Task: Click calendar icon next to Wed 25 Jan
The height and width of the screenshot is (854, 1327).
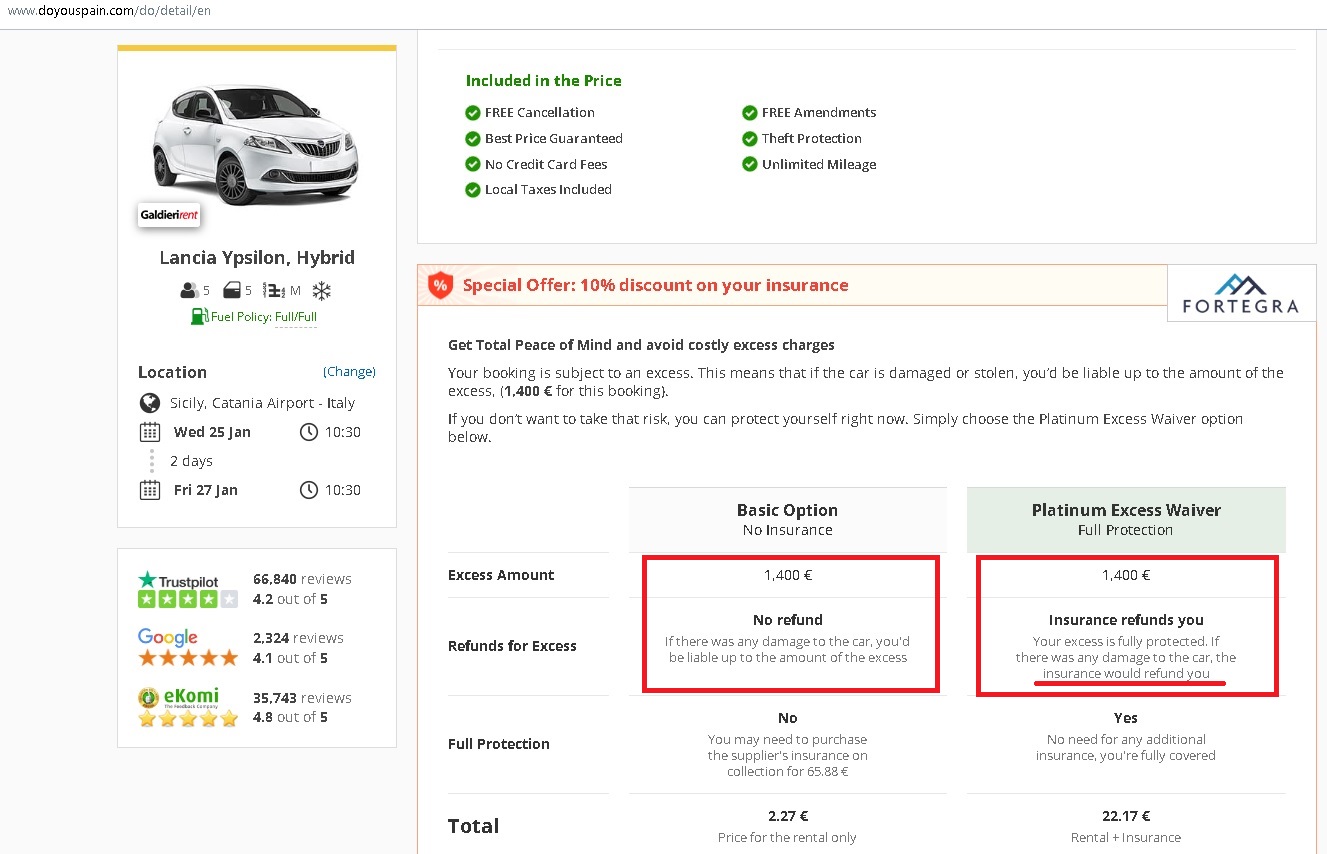Action: coord(150,432)
